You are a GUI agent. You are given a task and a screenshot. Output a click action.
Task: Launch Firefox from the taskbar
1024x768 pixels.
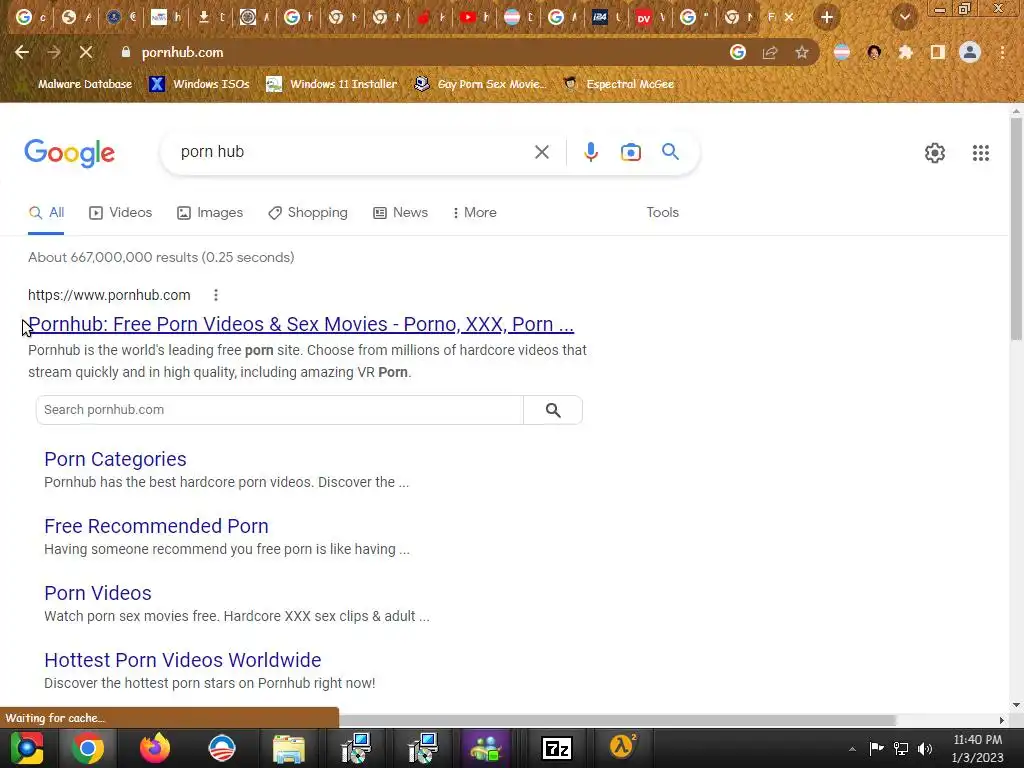tap(155, 748)
